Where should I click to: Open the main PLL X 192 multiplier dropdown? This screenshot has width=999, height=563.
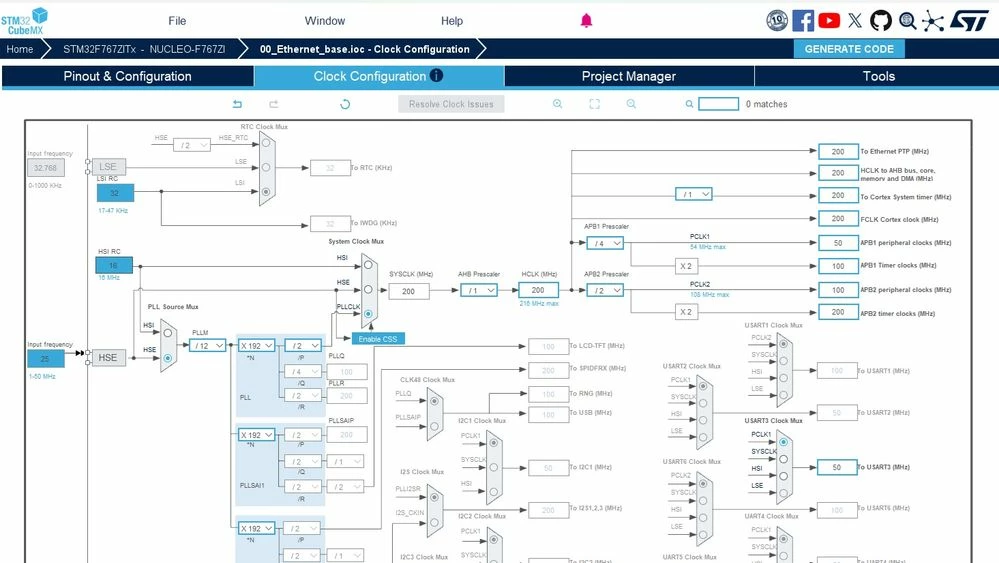click(x=256, y=345)
